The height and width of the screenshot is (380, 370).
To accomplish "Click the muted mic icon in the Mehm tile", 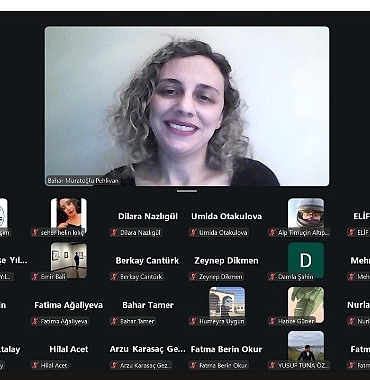I will pos(351,277).
